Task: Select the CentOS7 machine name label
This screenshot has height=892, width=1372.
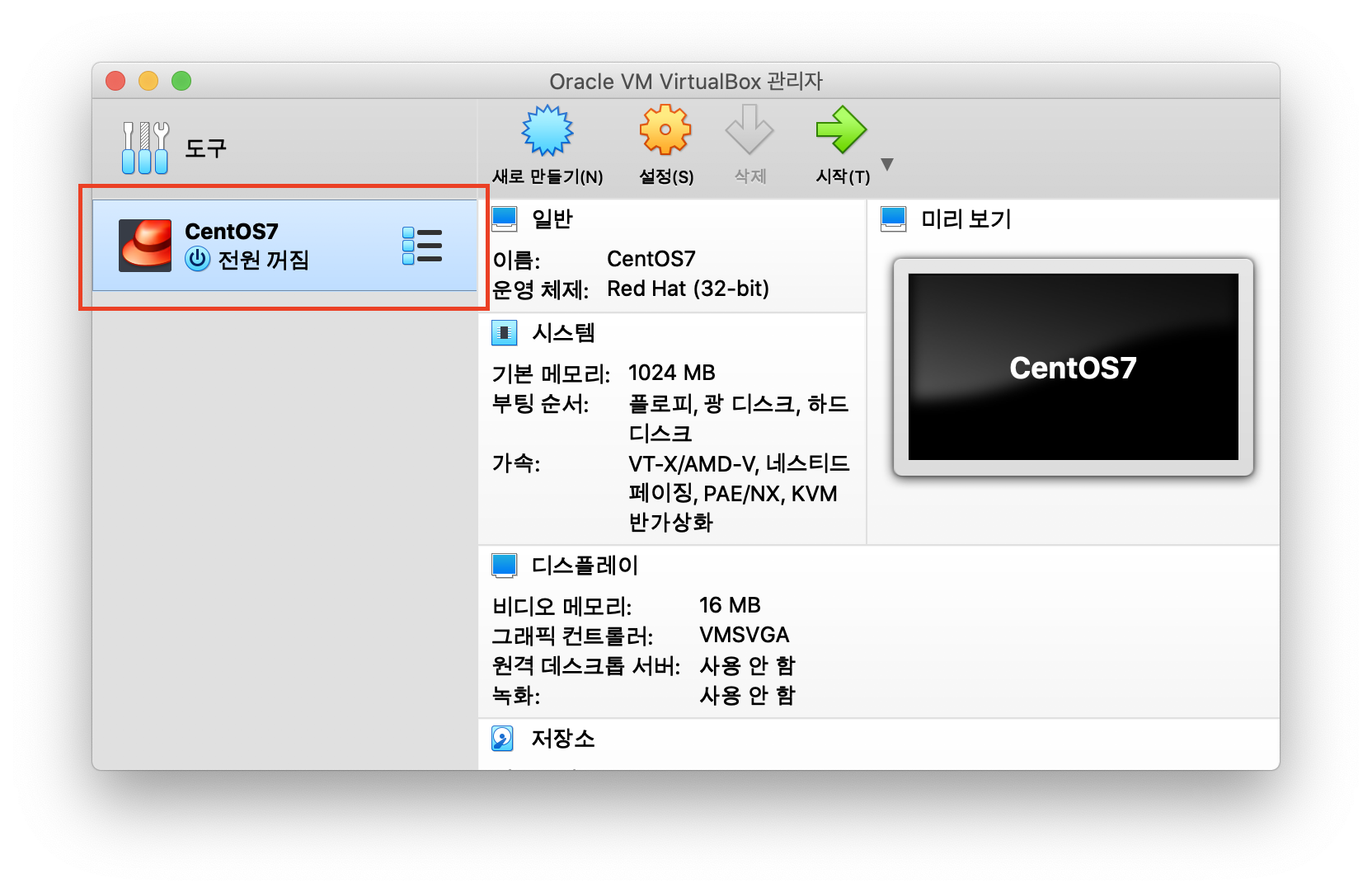Action: coord(232,232)
